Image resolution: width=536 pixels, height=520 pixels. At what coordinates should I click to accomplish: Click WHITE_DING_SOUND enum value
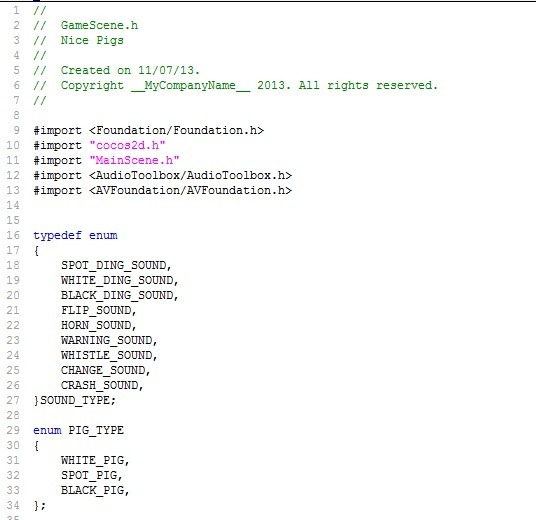117,281
